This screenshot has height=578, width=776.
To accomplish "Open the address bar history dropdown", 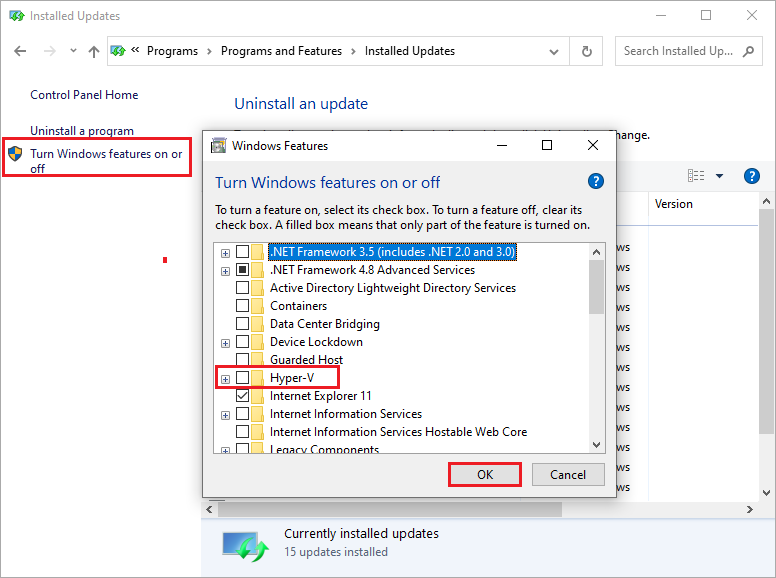I will [x=554, y=51].
